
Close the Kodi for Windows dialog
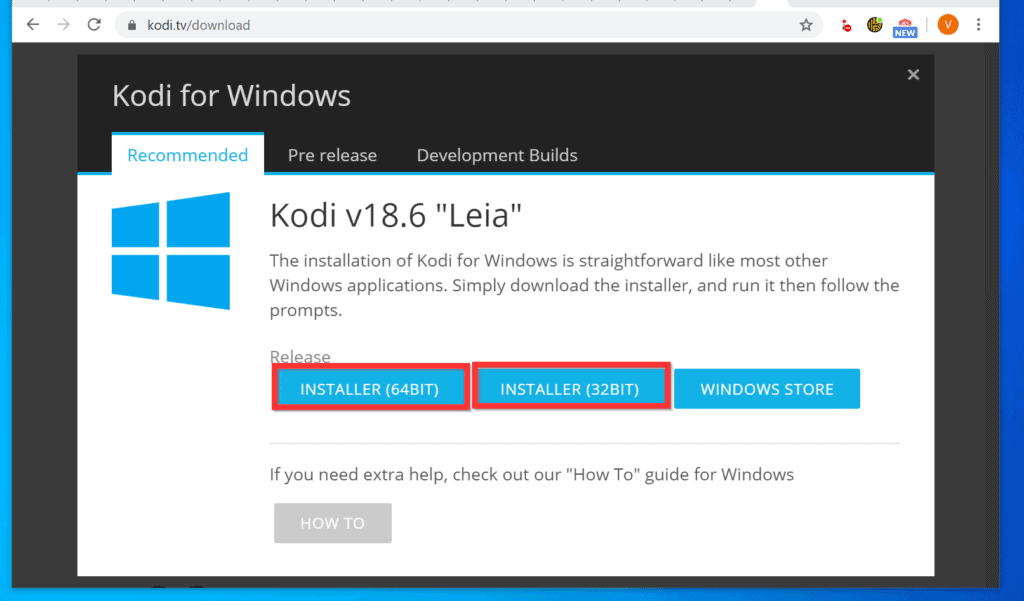click(x=913, y=74)
